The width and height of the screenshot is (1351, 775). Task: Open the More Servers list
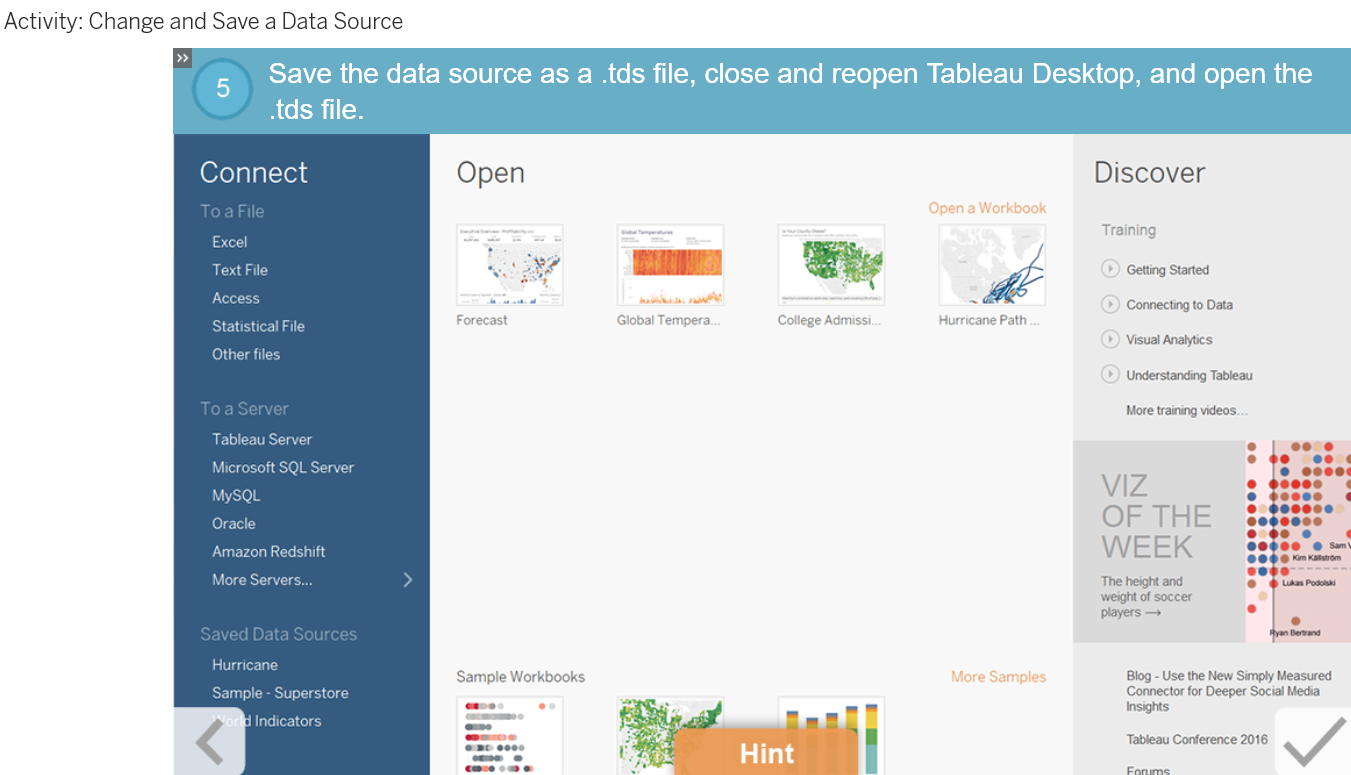coord(262,580)
